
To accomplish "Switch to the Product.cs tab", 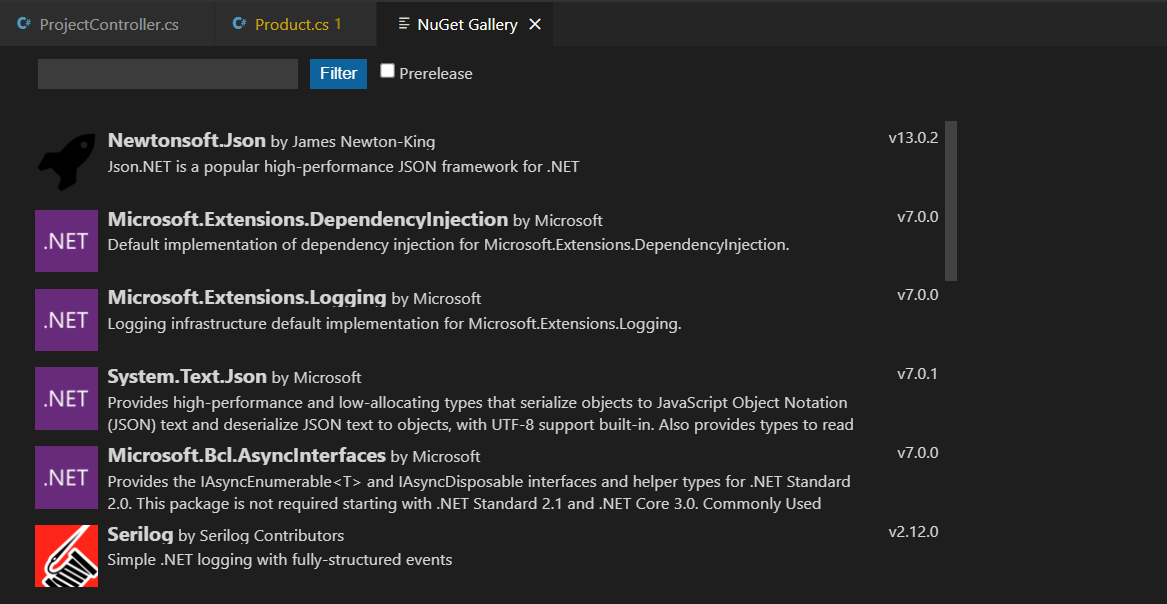I will 295,24.
